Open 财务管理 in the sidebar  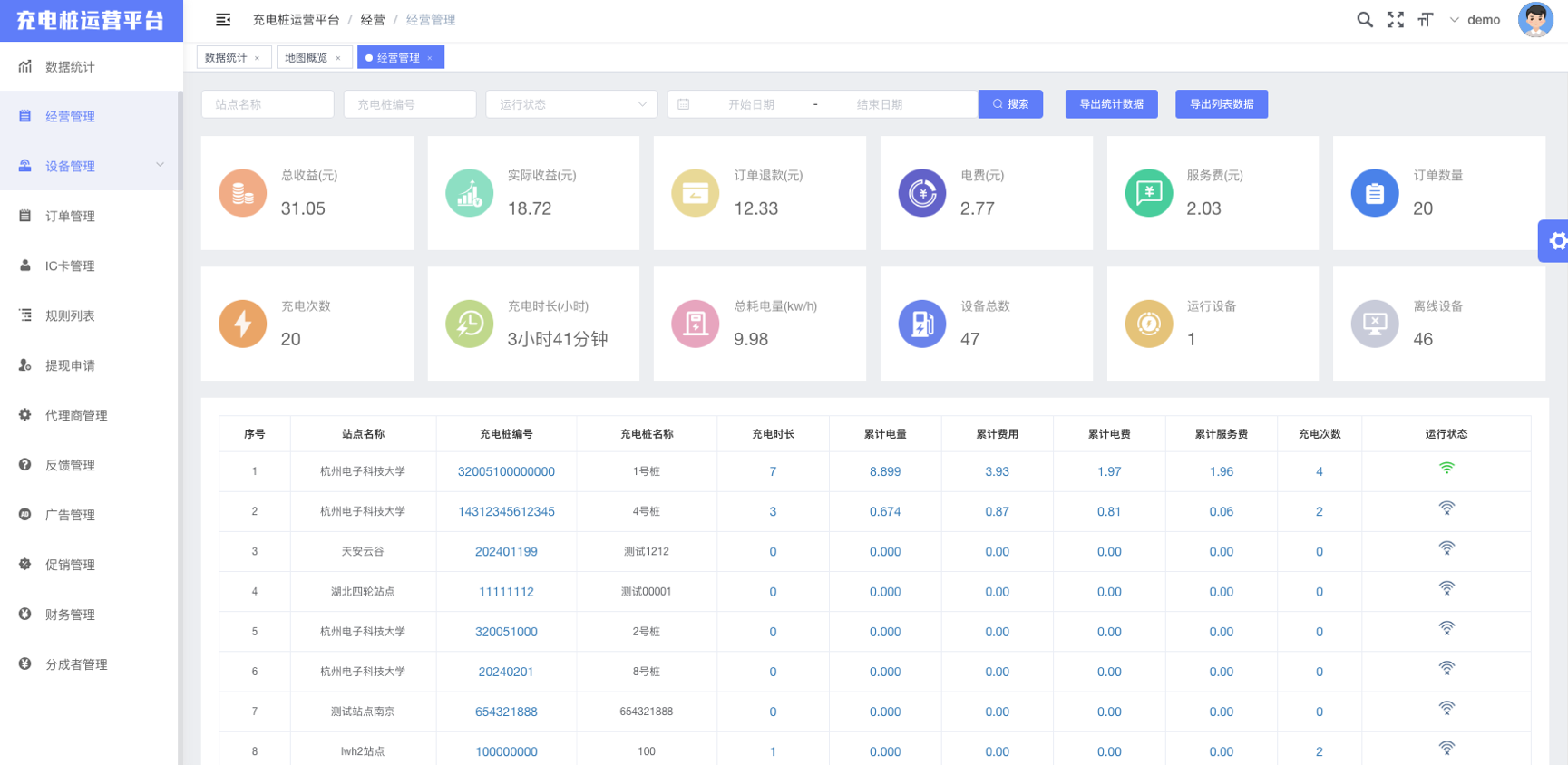tap(91, 615)
